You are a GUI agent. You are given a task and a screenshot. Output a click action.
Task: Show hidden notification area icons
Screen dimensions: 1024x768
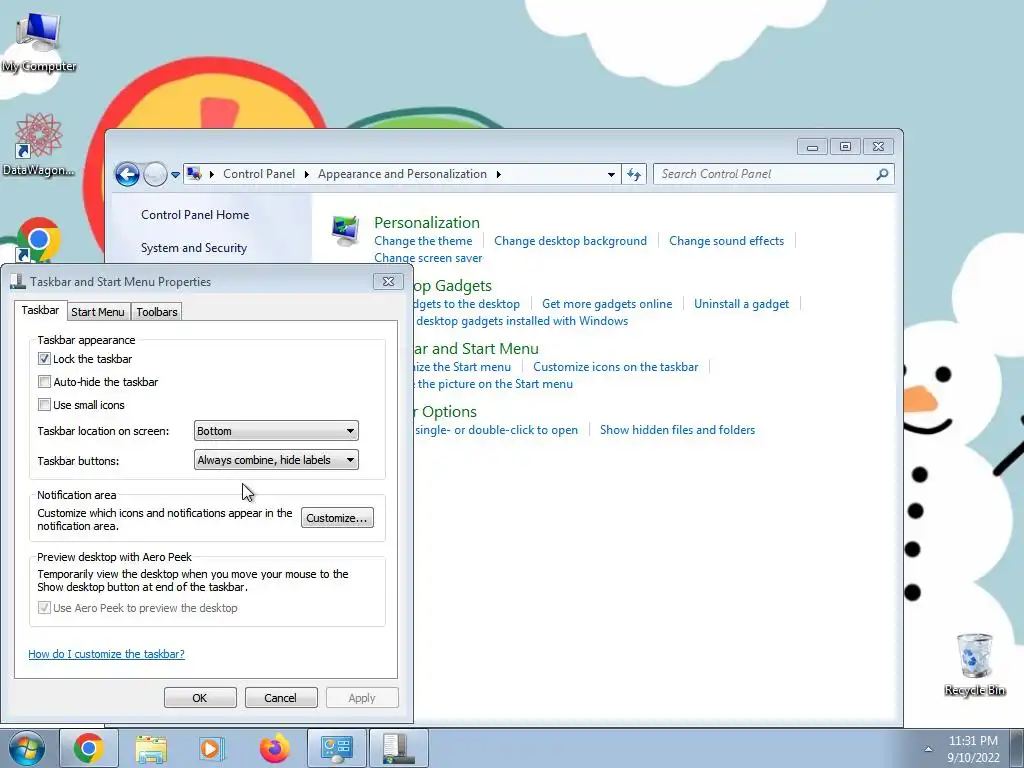[928, 749]
